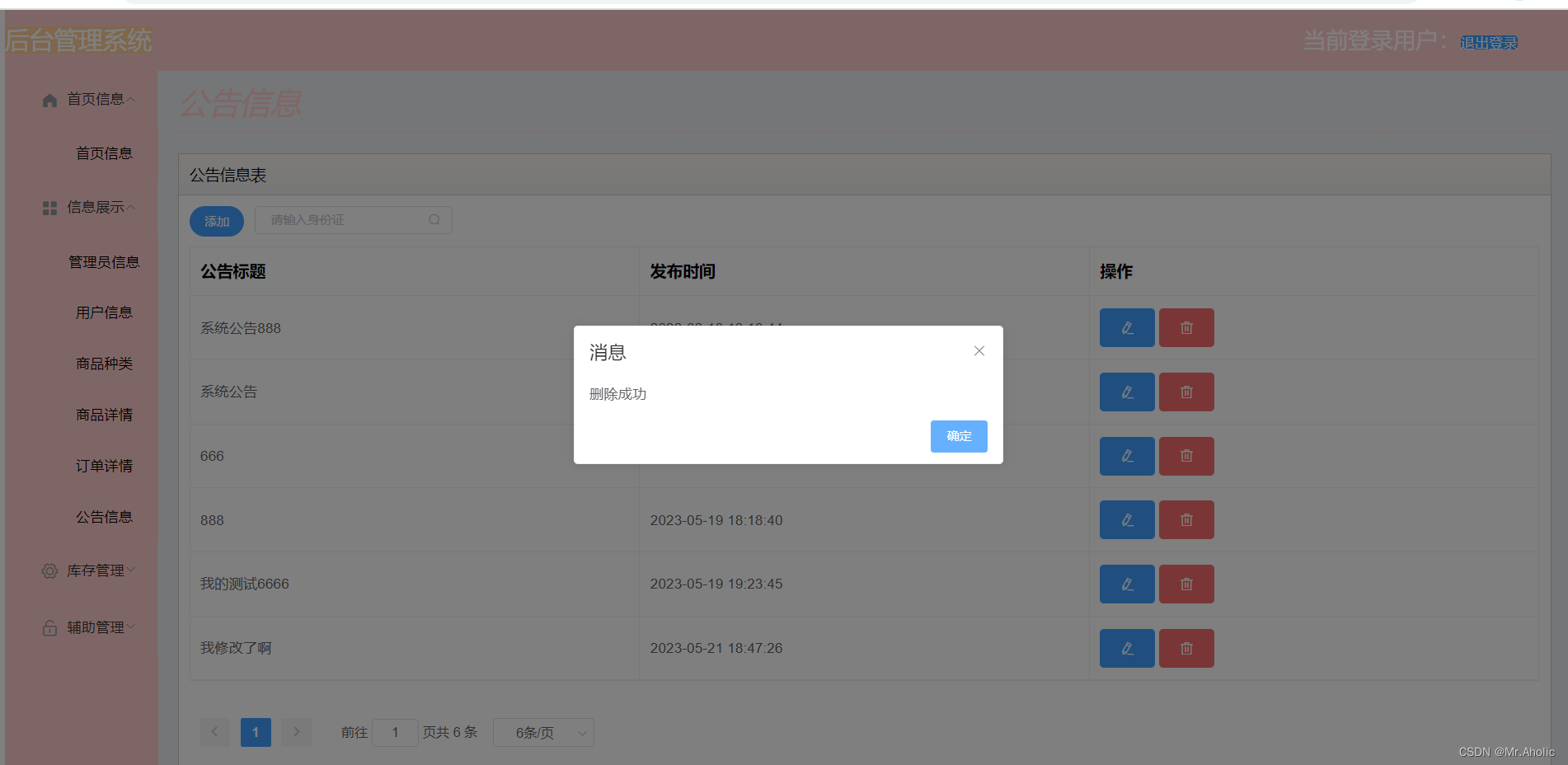The width and height of the screenshot is (1568, 765).
Task: Click the 退出登录 link
Action: [x=1489, y=43]
